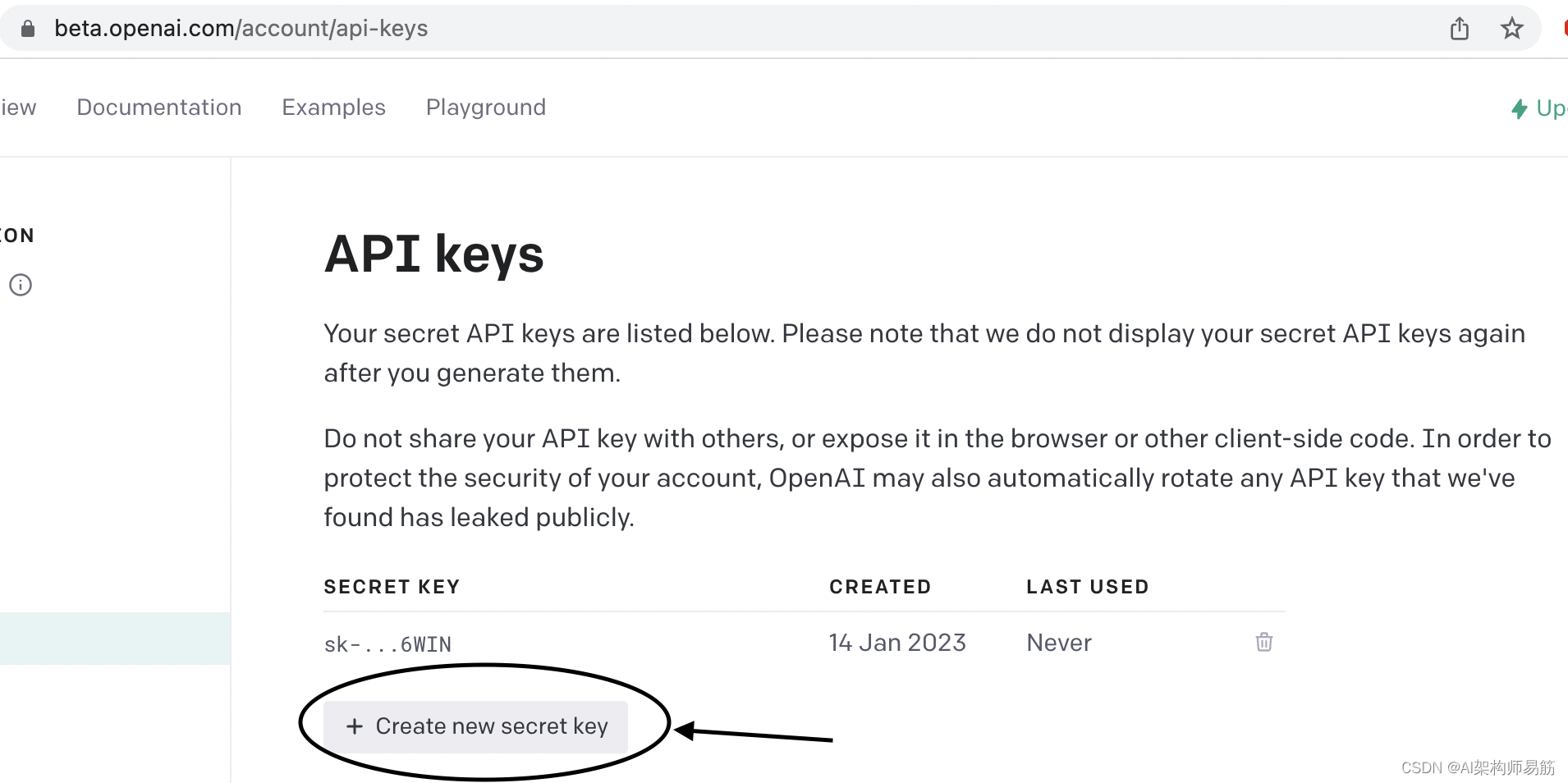
Task: Click the Never last-used value
Action: (1058, 643)
